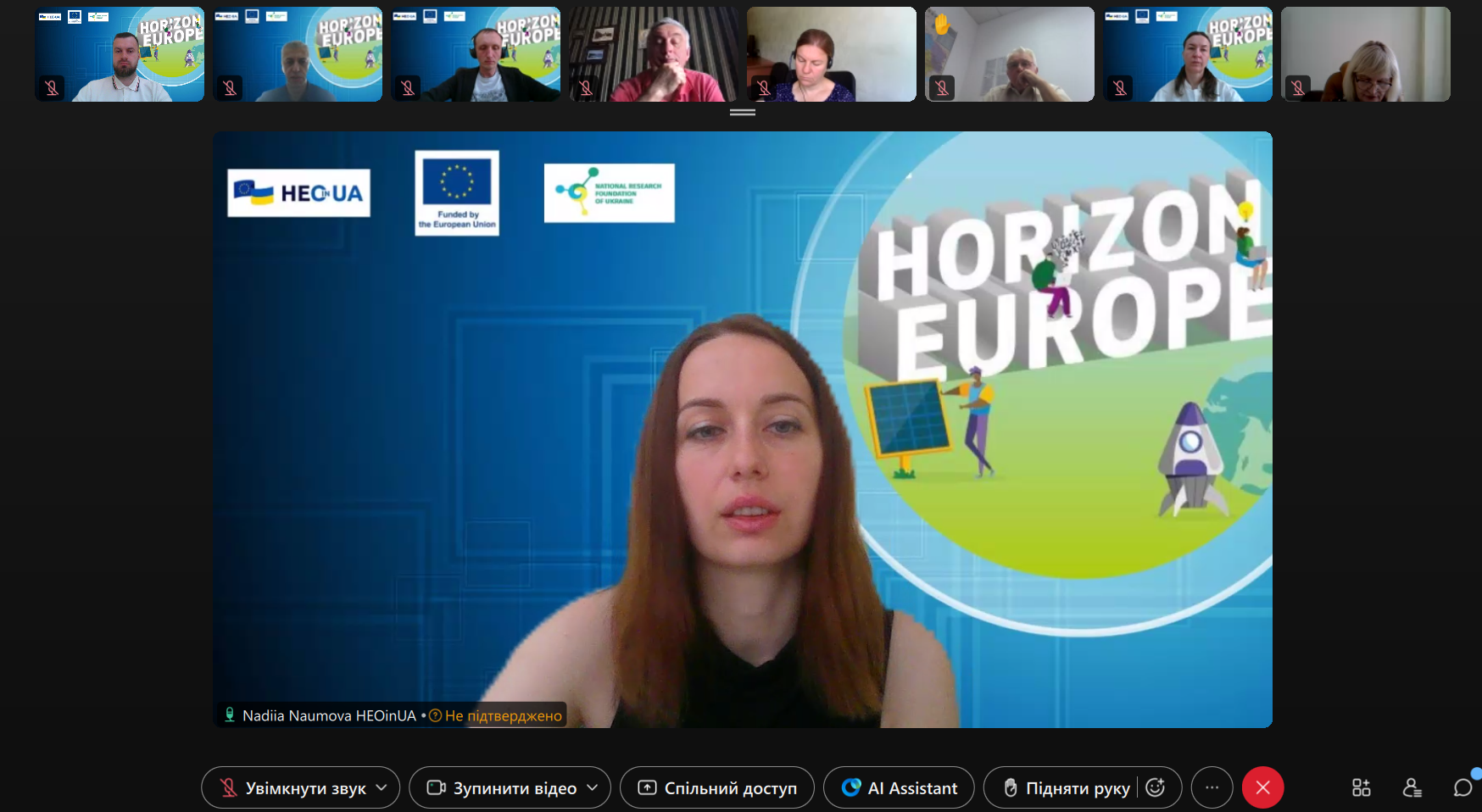Select thumbnail of man in red shirt
This screenshot has height=812, width=1482.
(x=654, y=54)
